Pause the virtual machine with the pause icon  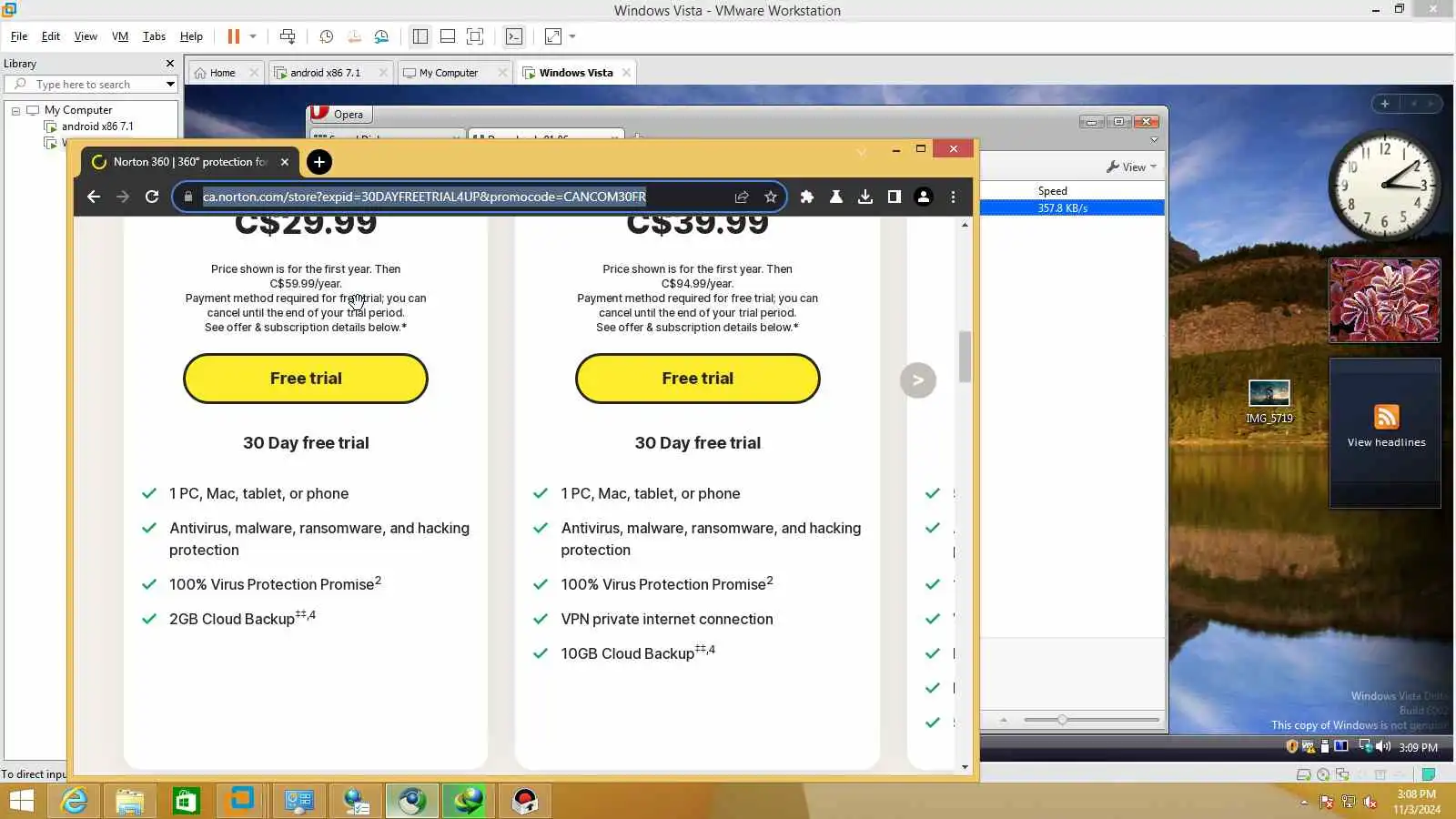pyautogui.click(x=233, y=36)
